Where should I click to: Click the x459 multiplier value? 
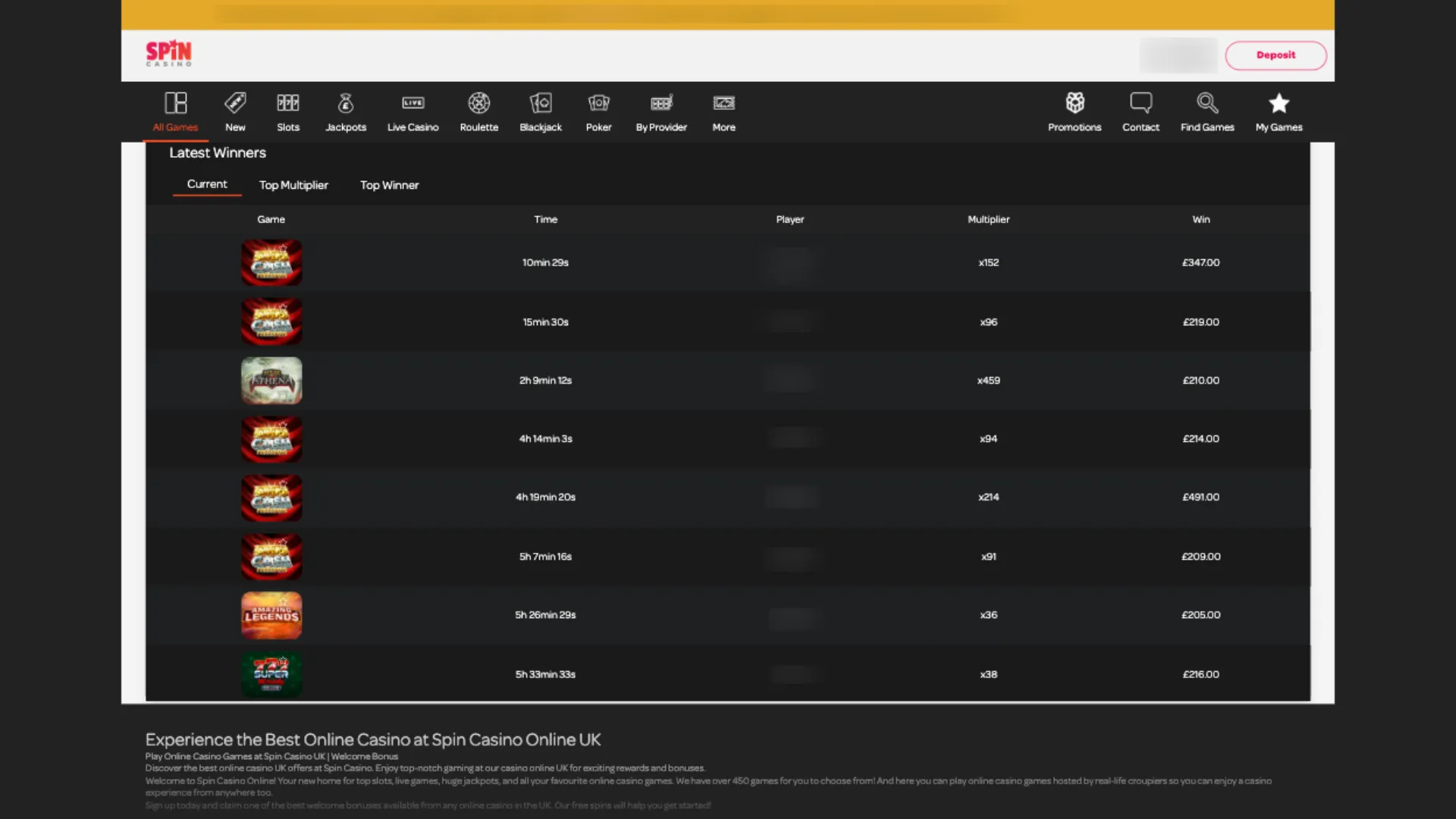988,380
